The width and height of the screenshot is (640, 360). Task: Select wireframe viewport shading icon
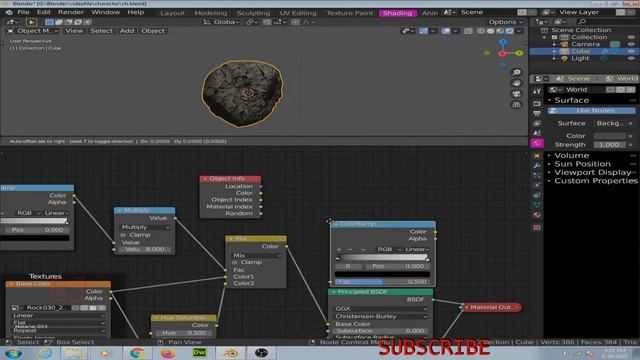[x=481, y=31]
